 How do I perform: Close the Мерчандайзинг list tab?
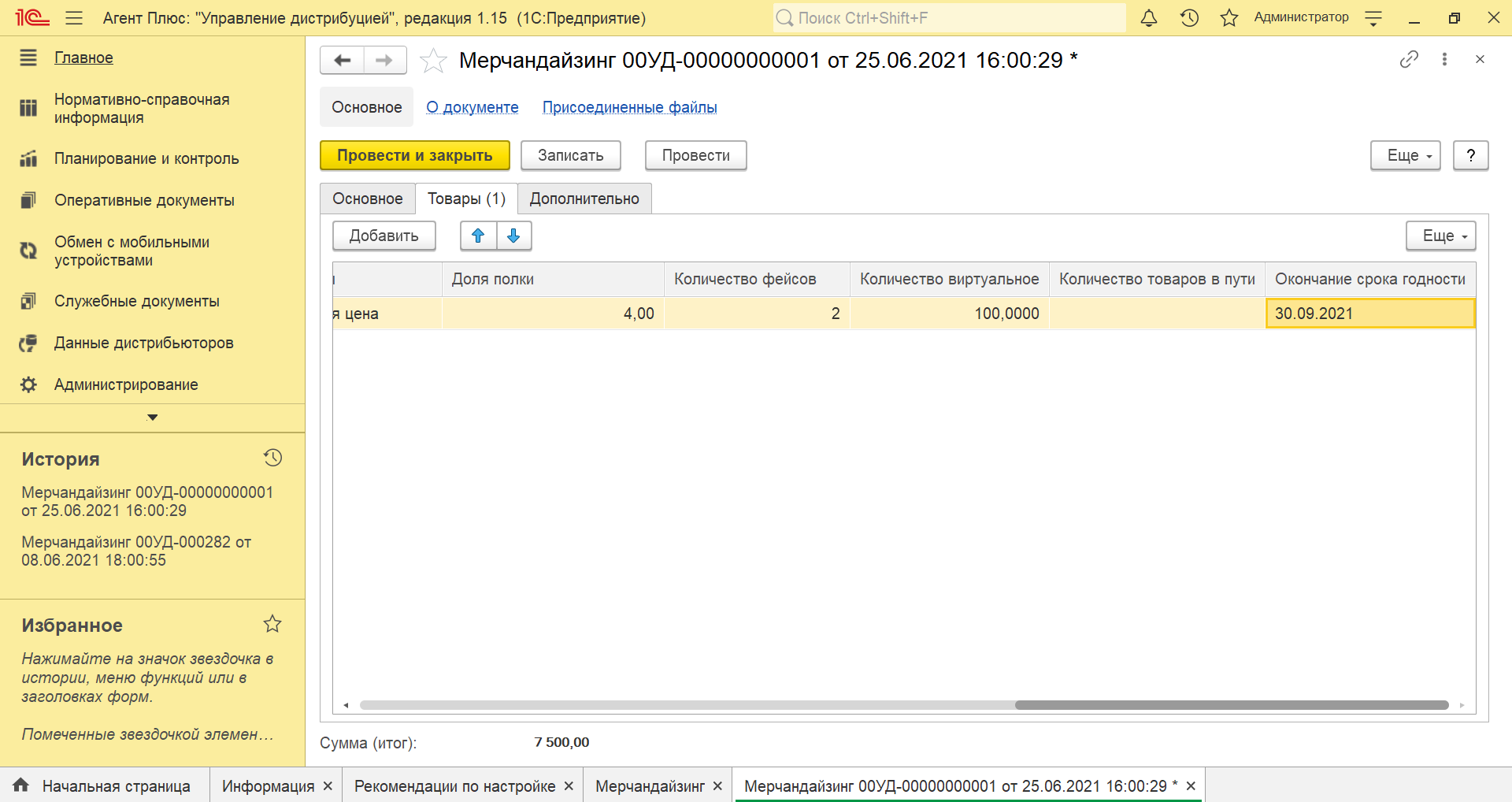coord(717,786)
